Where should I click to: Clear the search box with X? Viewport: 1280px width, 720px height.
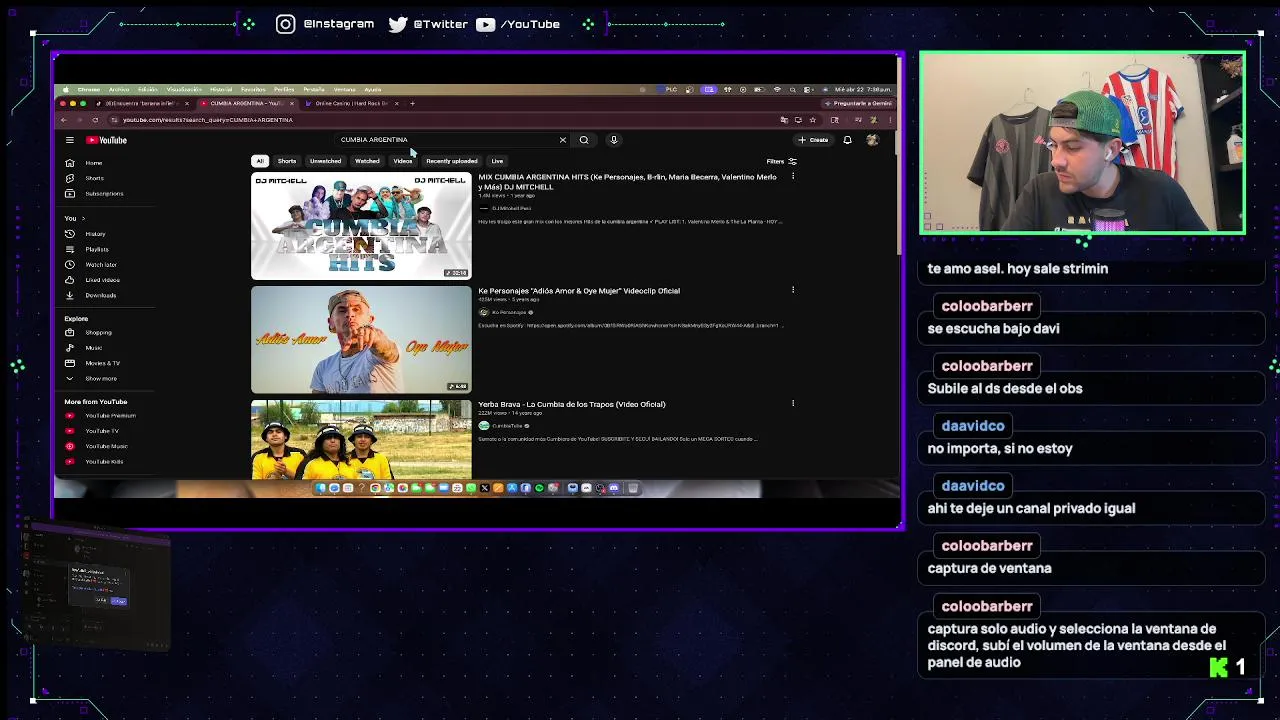tap(562, 140)
